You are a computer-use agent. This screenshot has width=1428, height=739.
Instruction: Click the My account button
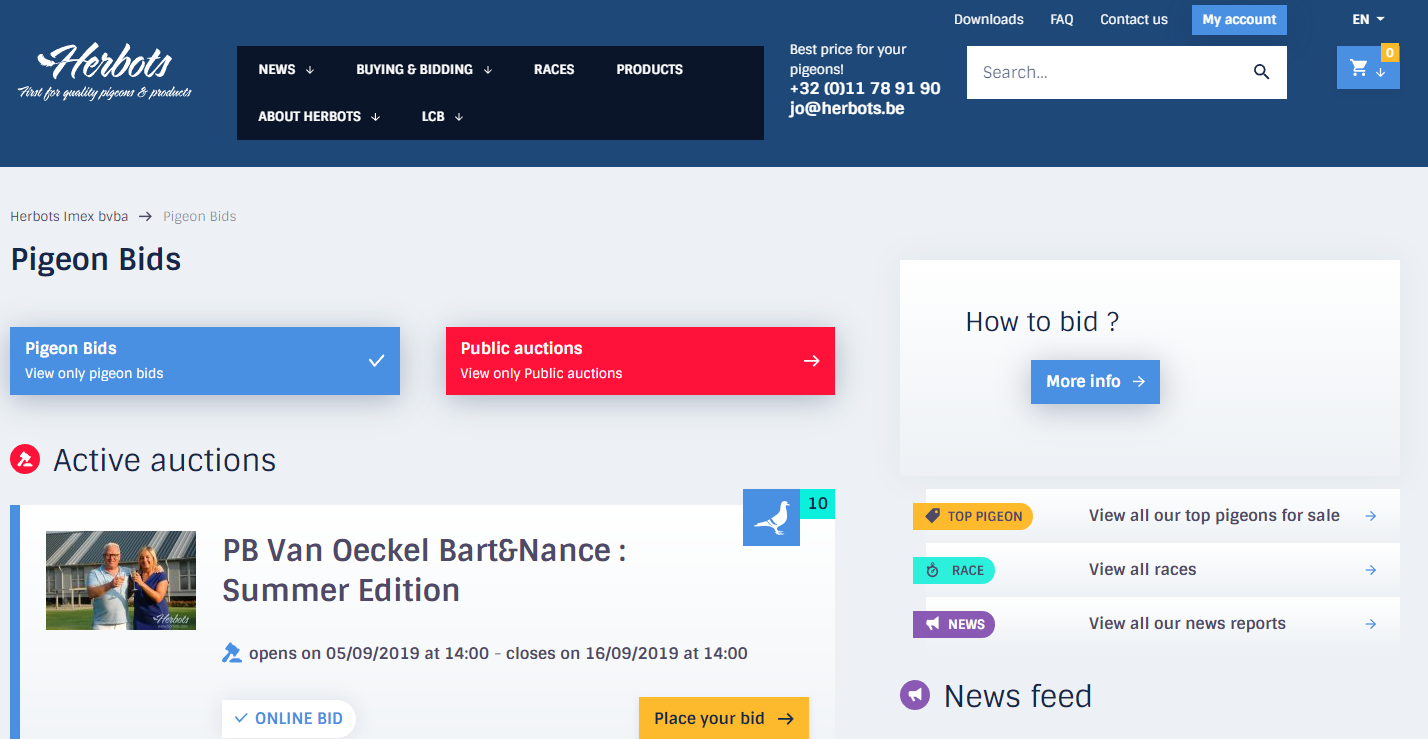click(1239, 20)
